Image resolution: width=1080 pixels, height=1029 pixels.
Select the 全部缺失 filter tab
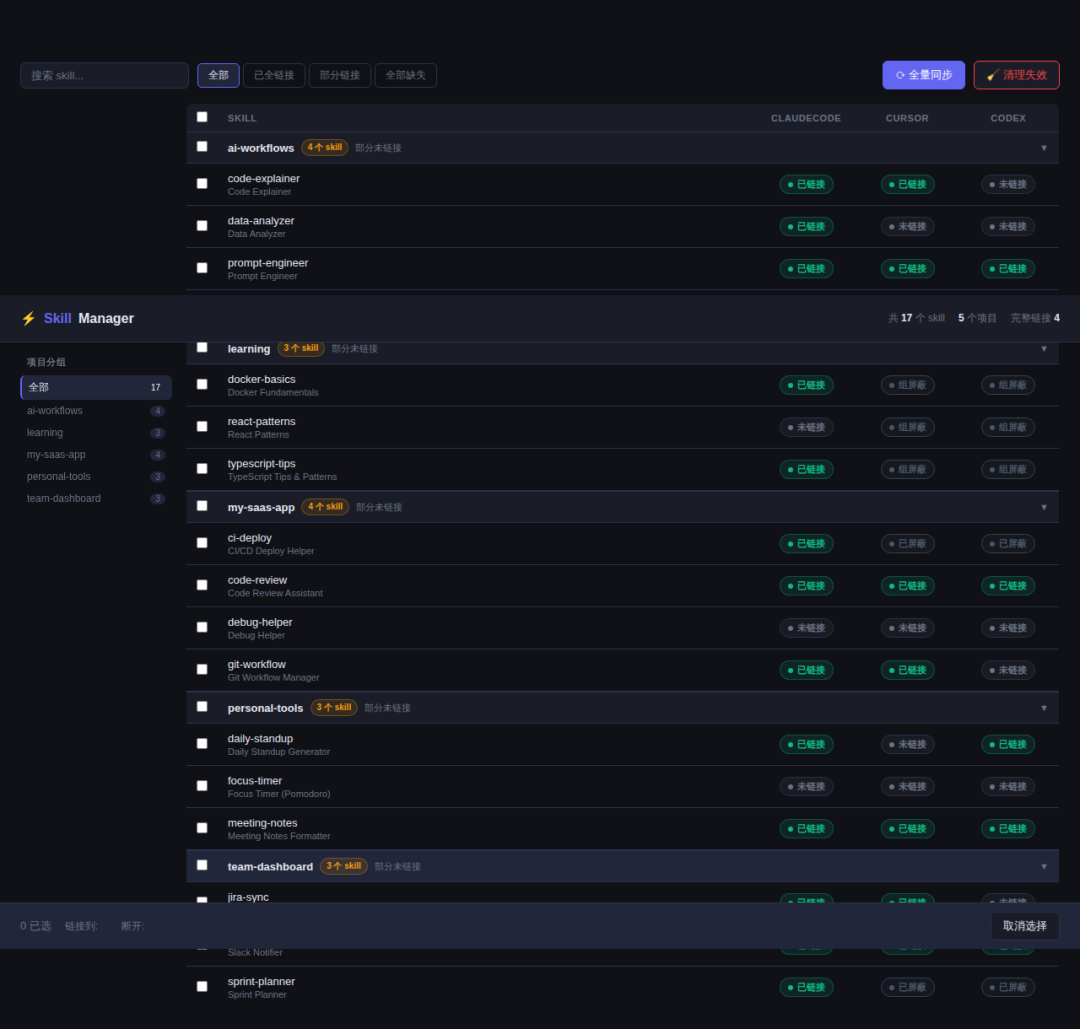point(405,75)
